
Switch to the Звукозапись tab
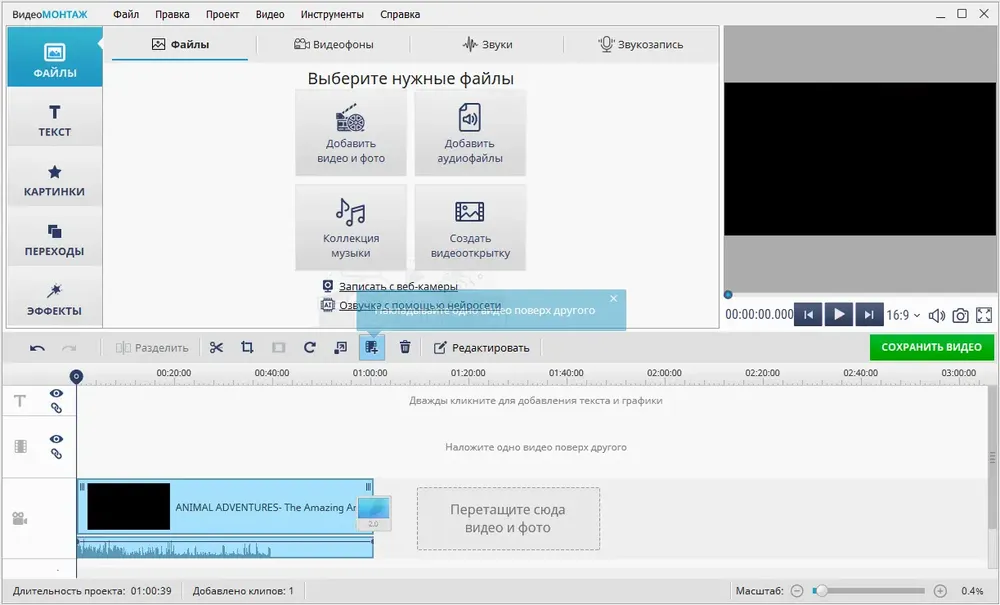(640, 45)
